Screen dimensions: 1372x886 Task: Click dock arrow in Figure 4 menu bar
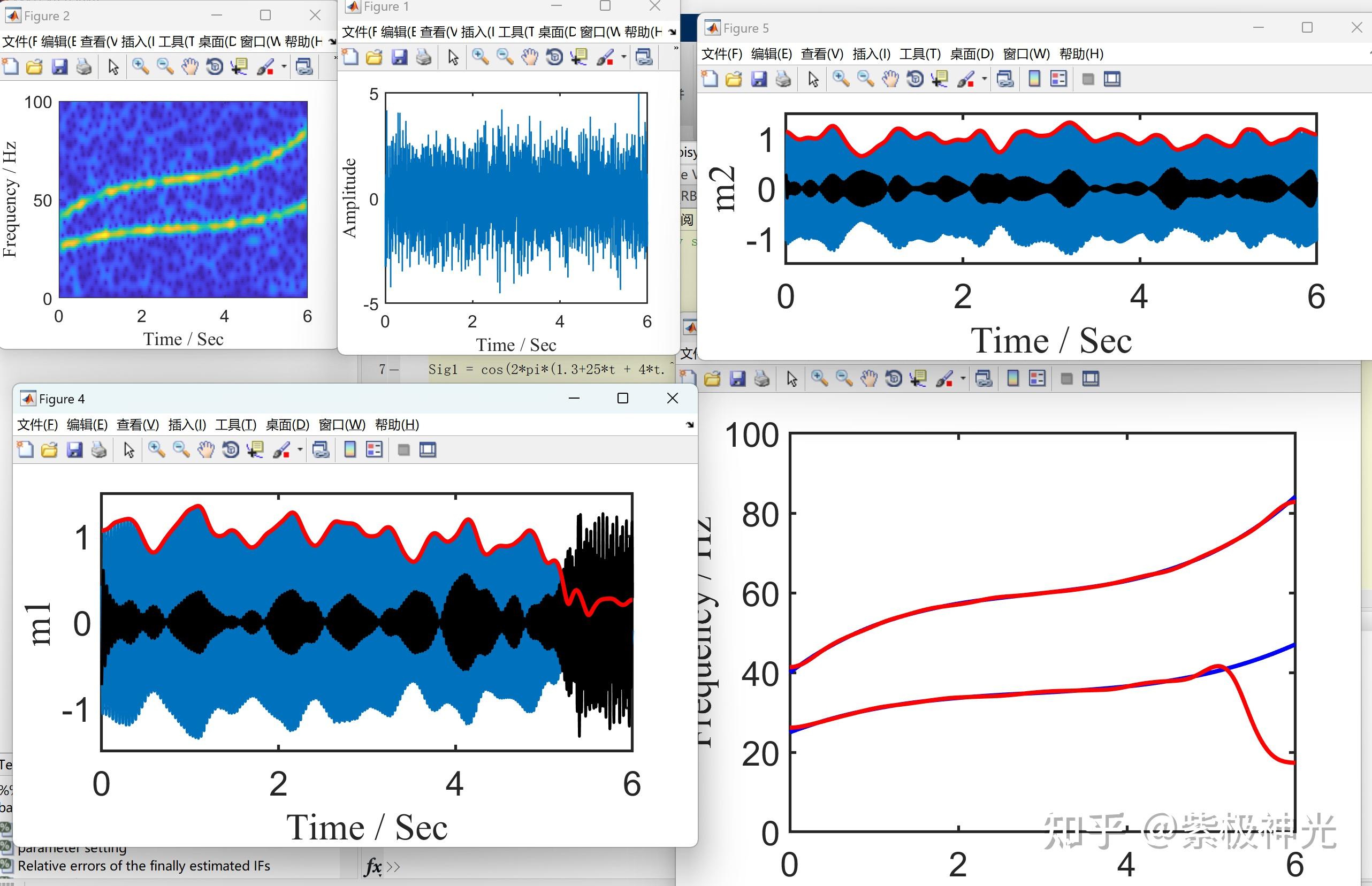[690, 425]
